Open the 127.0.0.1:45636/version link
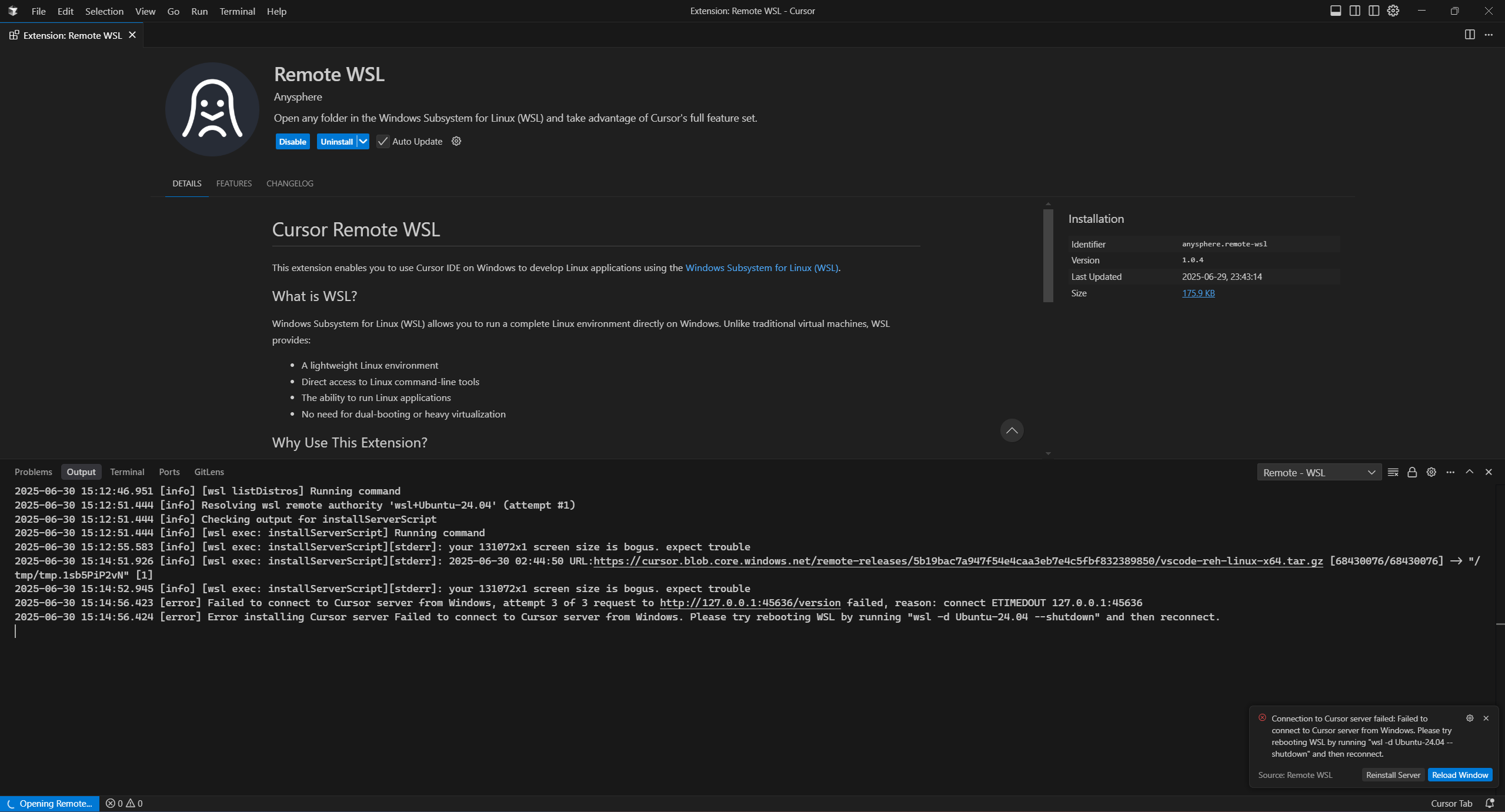The image size is (1505, 812). 750,603
